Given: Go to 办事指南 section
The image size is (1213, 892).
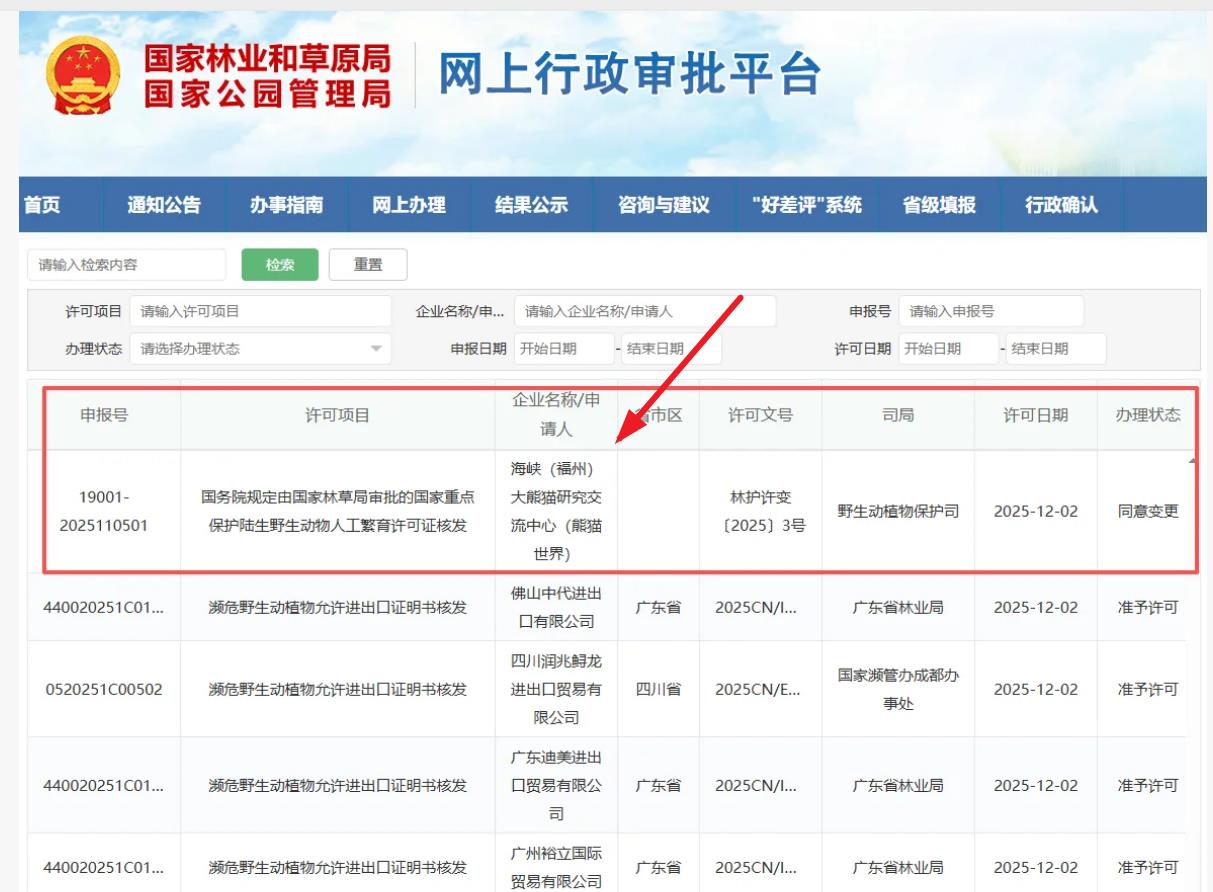Looking at the screenshot, I should point(287,205).
